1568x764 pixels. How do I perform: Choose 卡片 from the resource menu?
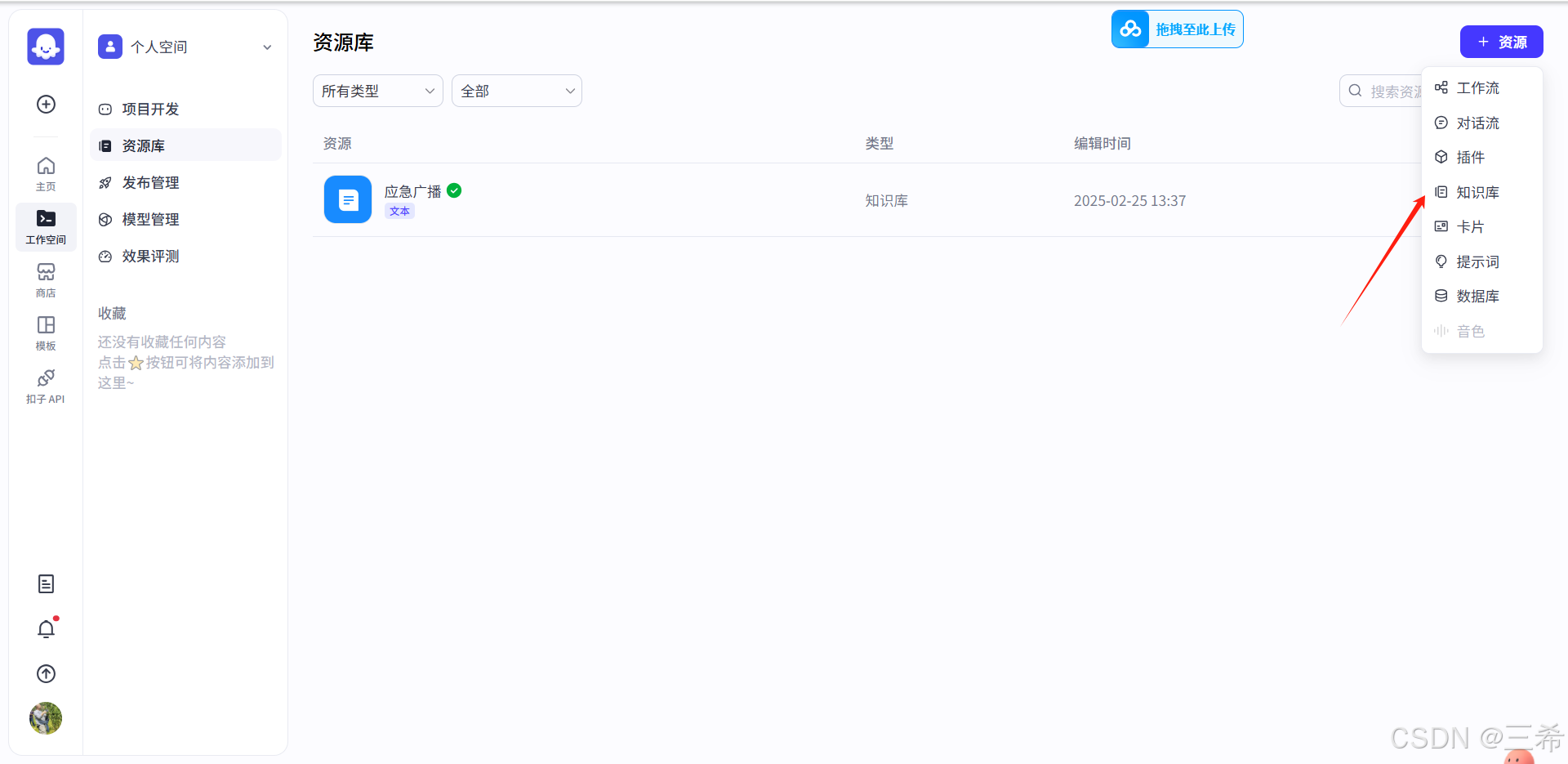[1481, 226]
